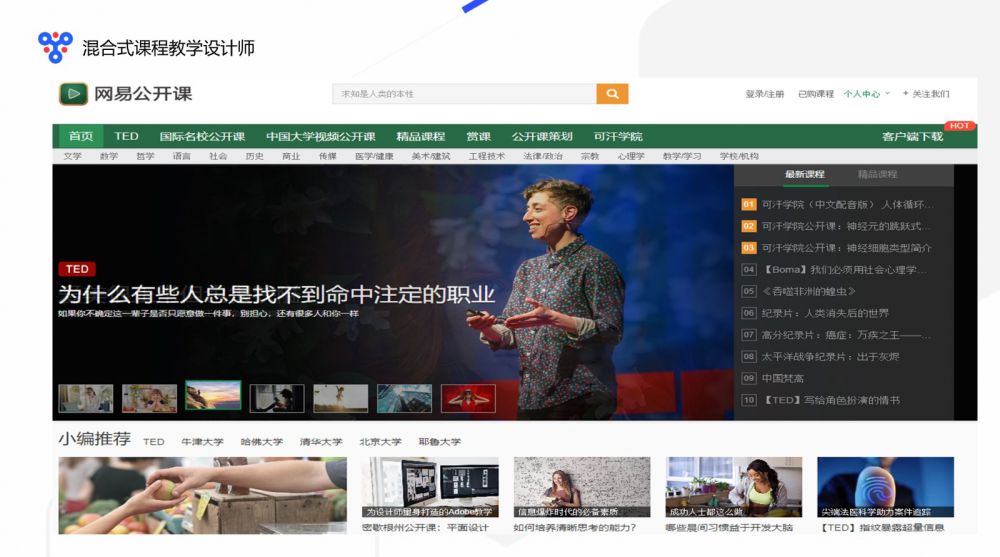
Task: Click the 客户端下载 button
Action: coord(912,137)
